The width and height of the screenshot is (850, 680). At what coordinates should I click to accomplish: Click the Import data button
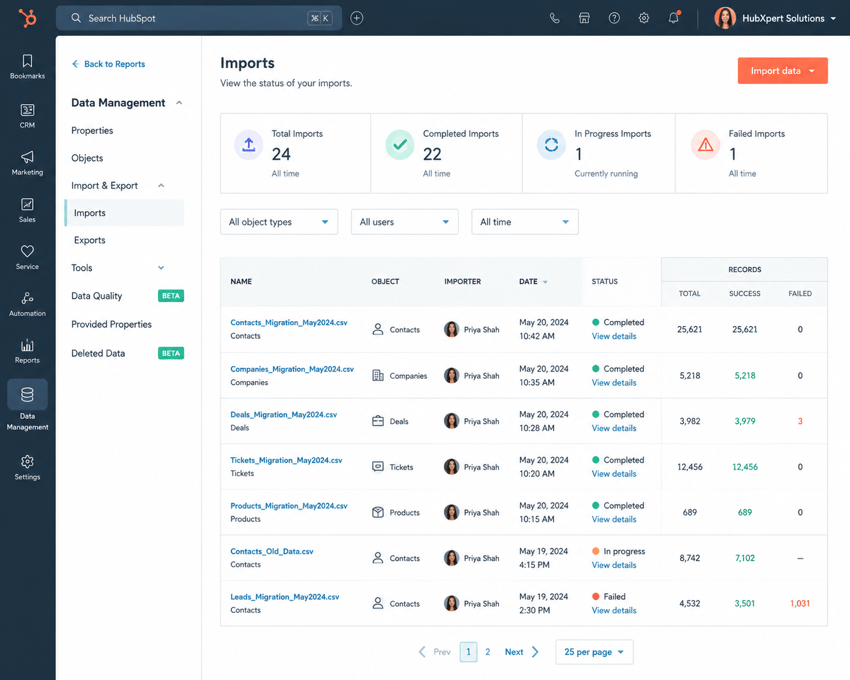coord(782,70)
